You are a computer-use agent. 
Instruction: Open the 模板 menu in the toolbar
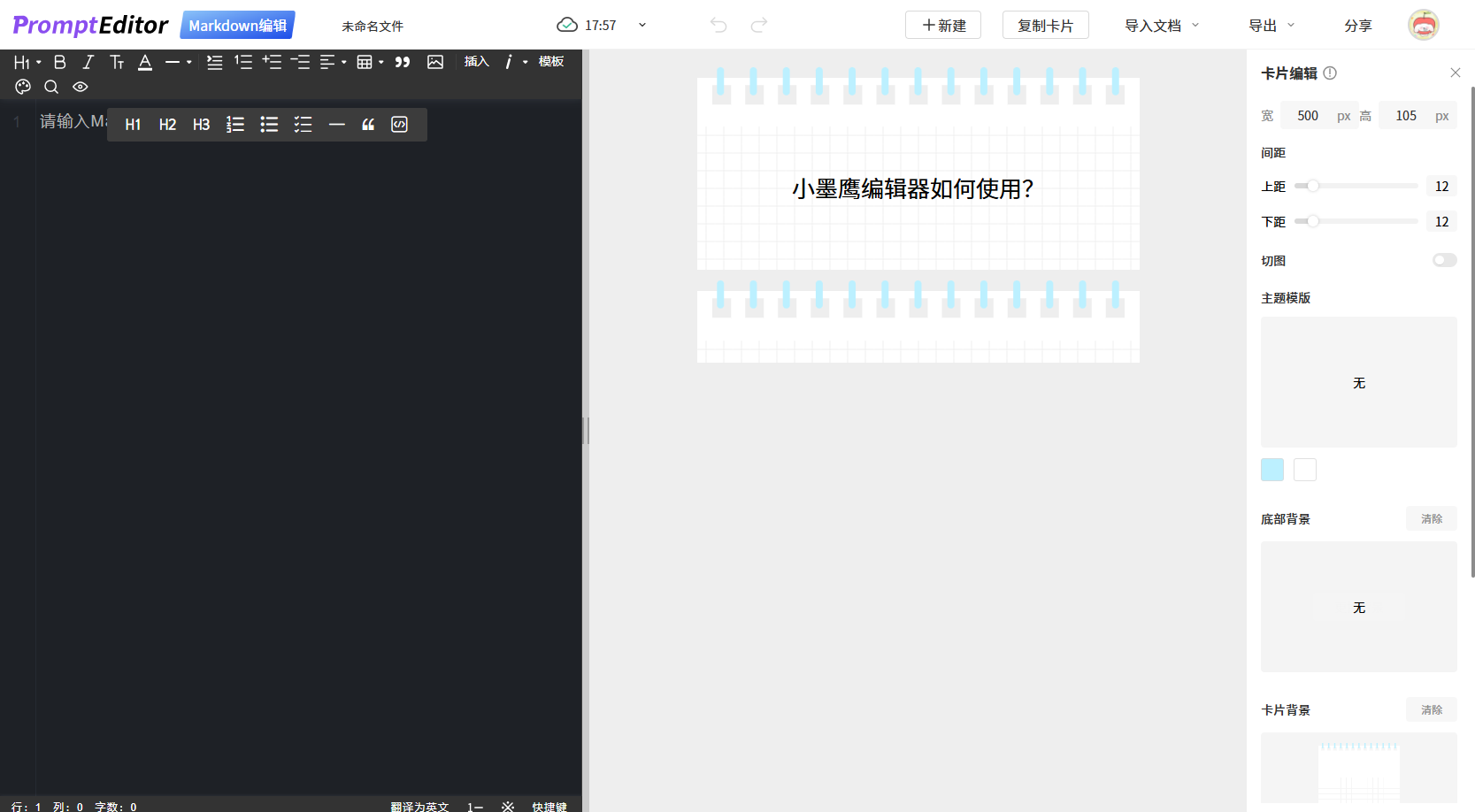point(550,62)
